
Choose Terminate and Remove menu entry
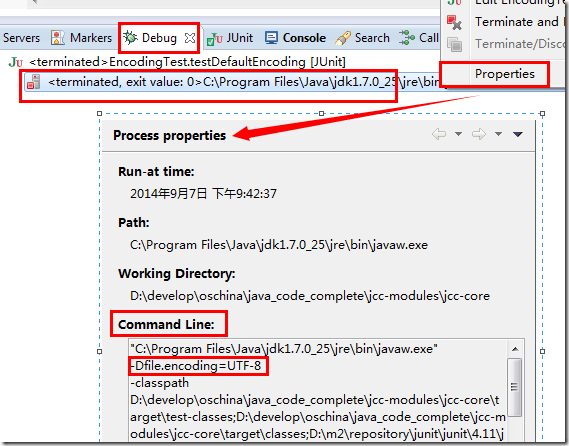(x=521, y=22)
